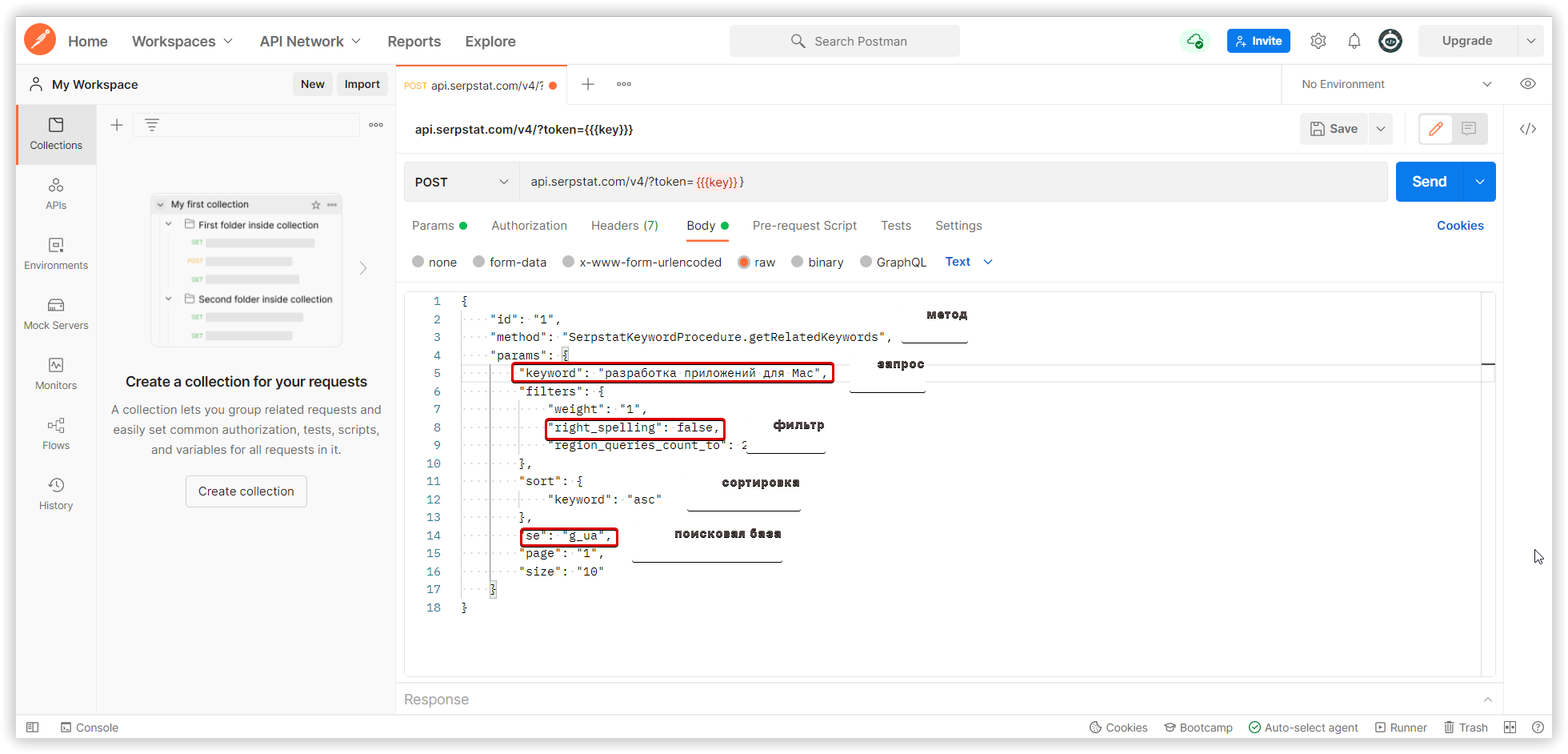
Task: Open Environments in the sidebar
Action: (56, 254)
